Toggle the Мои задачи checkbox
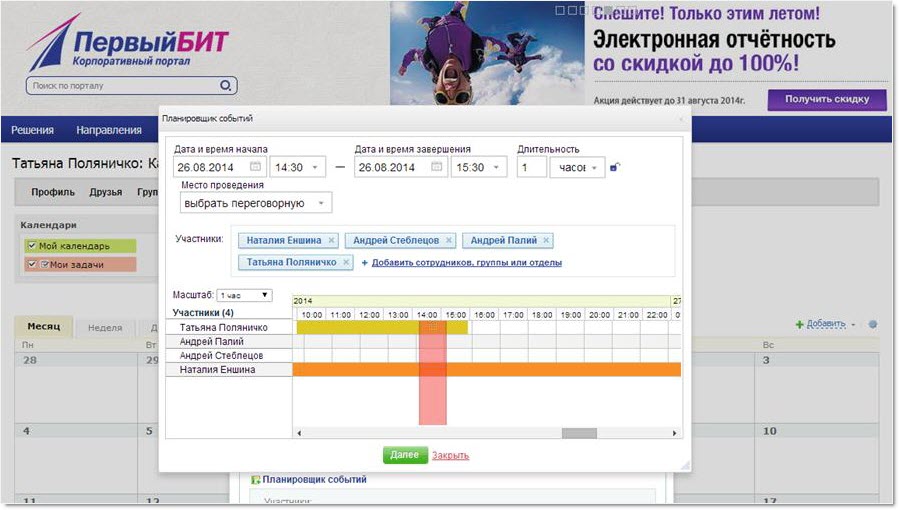 pos(32,264)
